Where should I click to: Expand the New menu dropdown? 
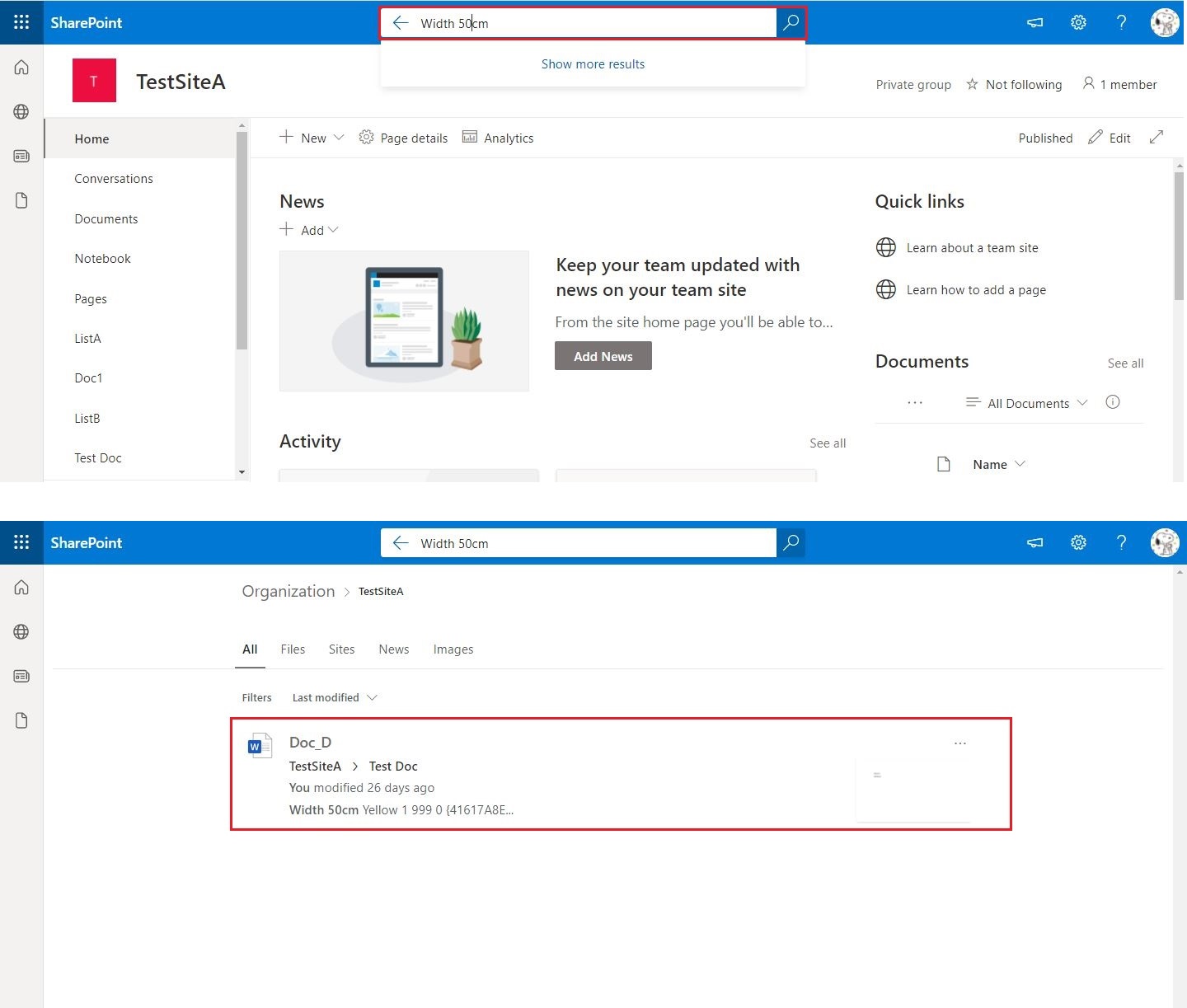click(x=338, y=138)
